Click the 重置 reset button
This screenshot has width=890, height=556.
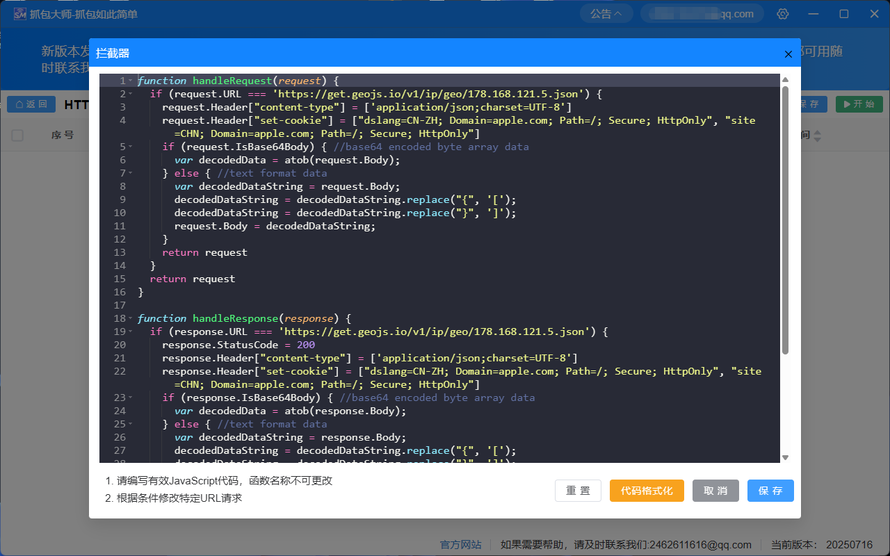click(578, 491)
